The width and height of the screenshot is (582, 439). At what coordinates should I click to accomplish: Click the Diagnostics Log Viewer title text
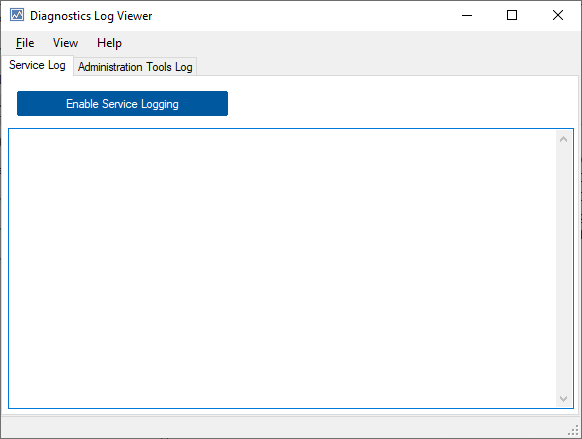[91, 16]
